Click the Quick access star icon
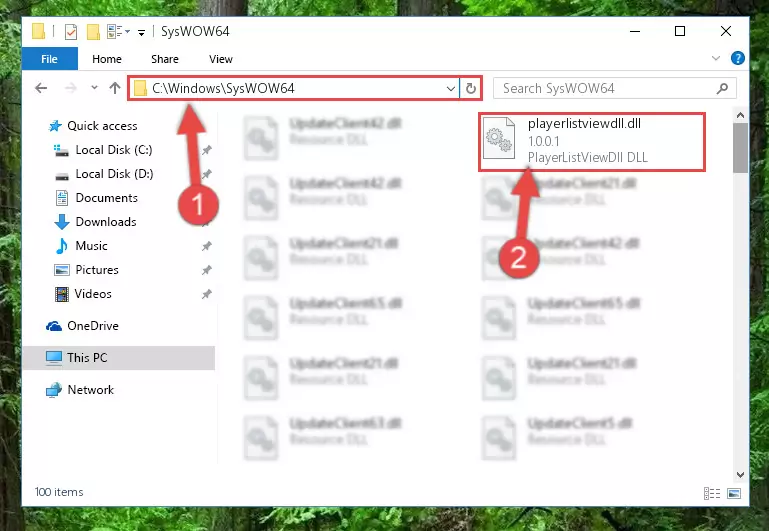The height and width of the screenshot is (531, 769). click(x=55, y=126)
